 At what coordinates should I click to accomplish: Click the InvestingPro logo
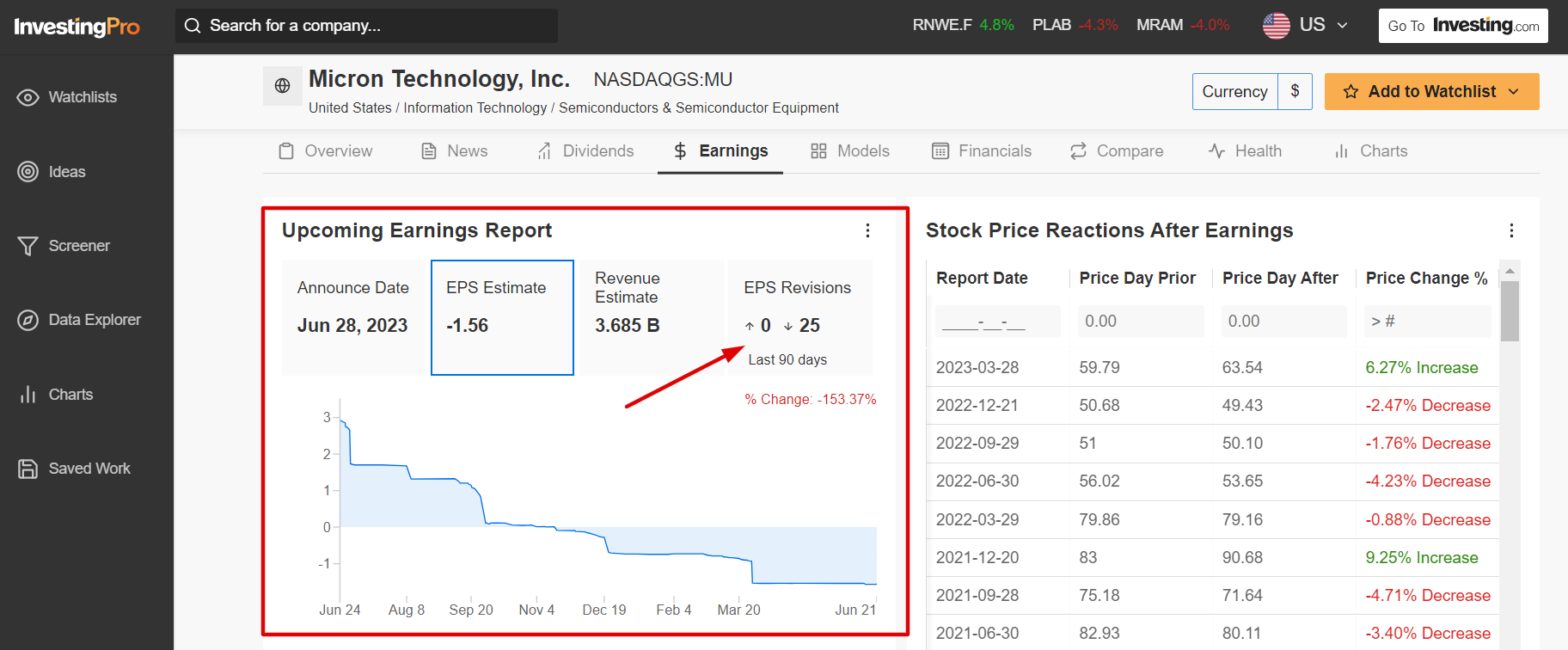(77, 27)
